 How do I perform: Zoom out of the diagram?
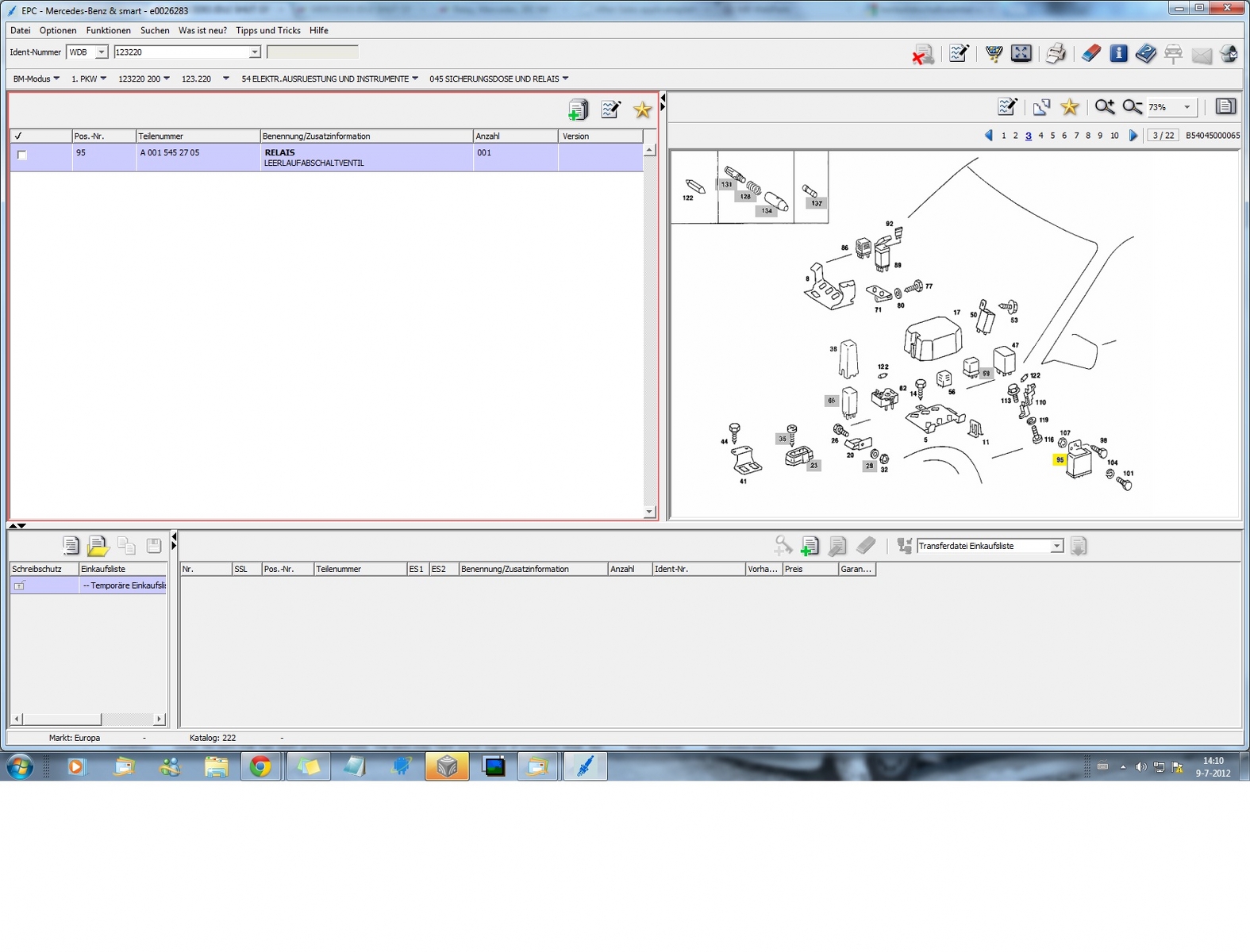(1133, 106)
